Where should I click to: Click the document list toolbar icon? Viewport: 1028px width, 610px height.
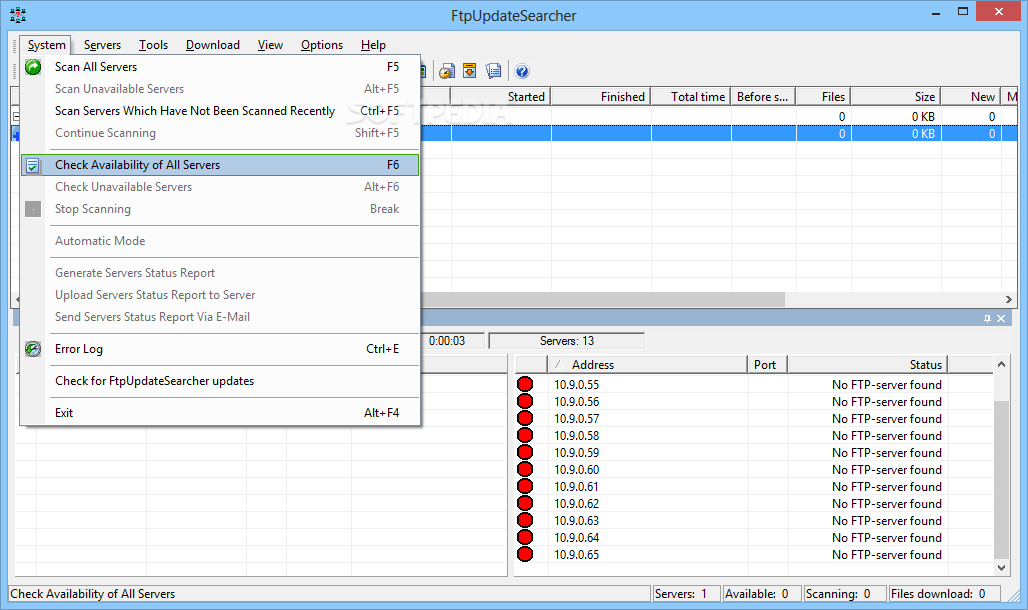[494, 71]
